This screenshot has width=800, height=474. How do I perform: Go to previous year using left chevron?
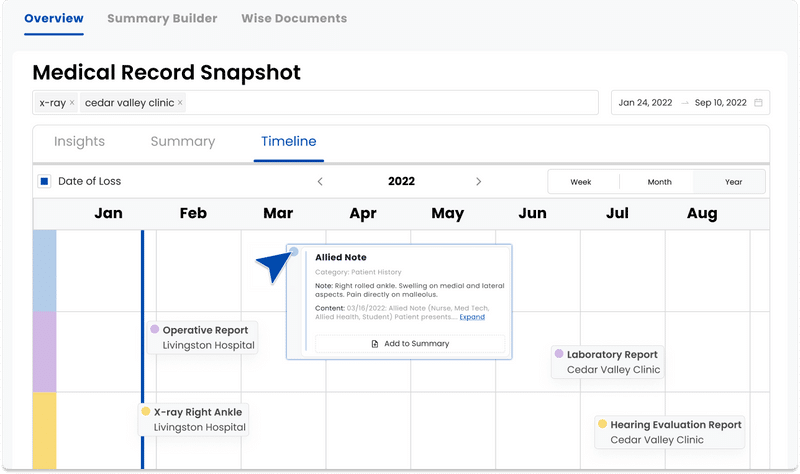[x=320, y=182]
